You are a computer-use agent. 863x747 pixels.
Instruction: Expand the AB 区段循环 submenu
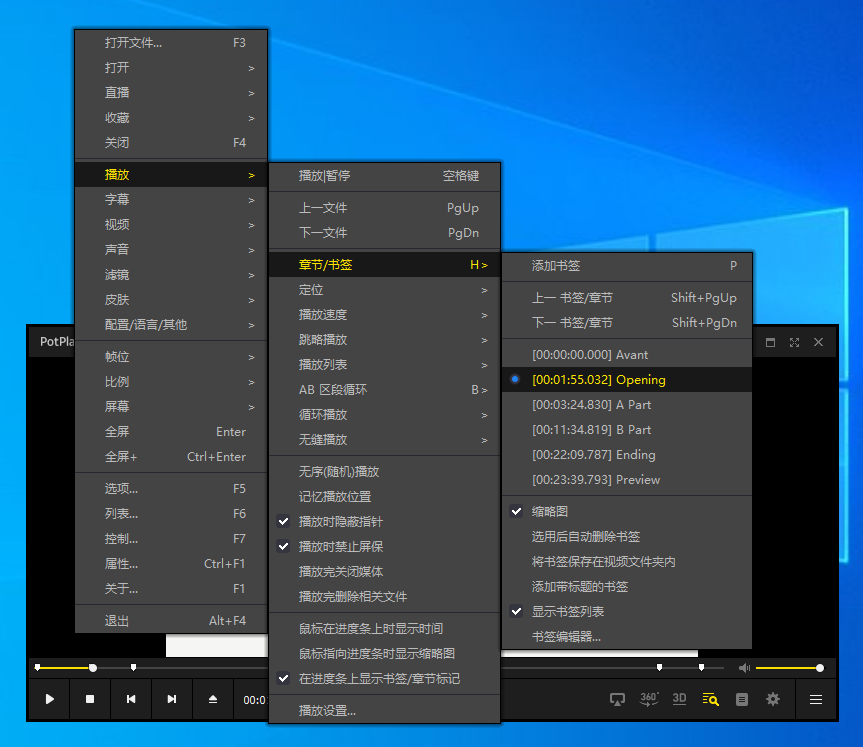[384, 390]
